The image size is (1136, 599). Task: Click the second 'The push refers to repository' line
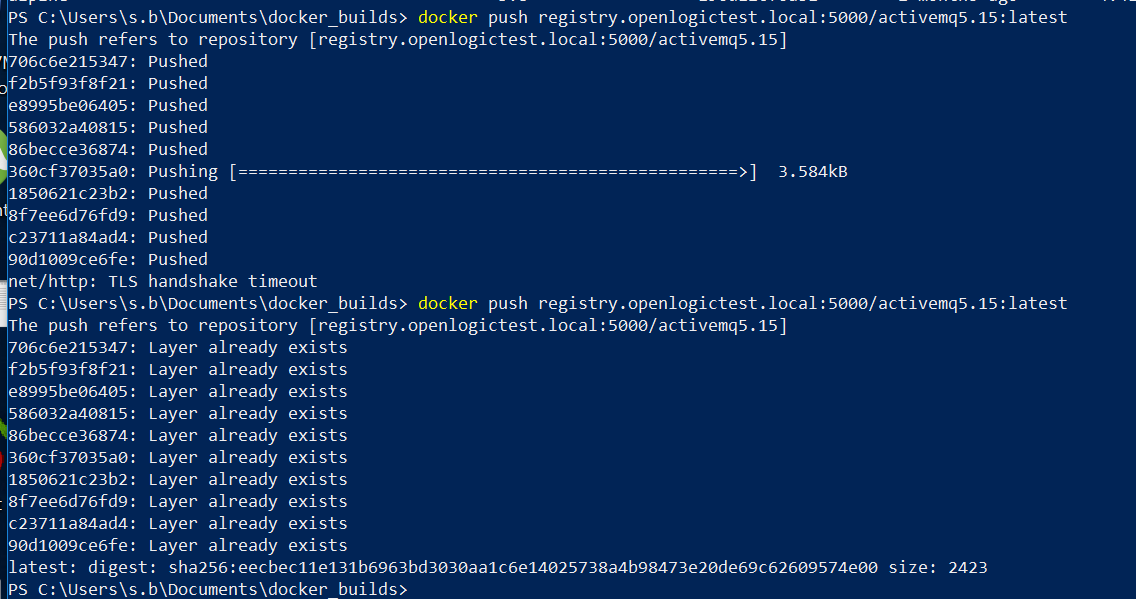pos(398,325)
